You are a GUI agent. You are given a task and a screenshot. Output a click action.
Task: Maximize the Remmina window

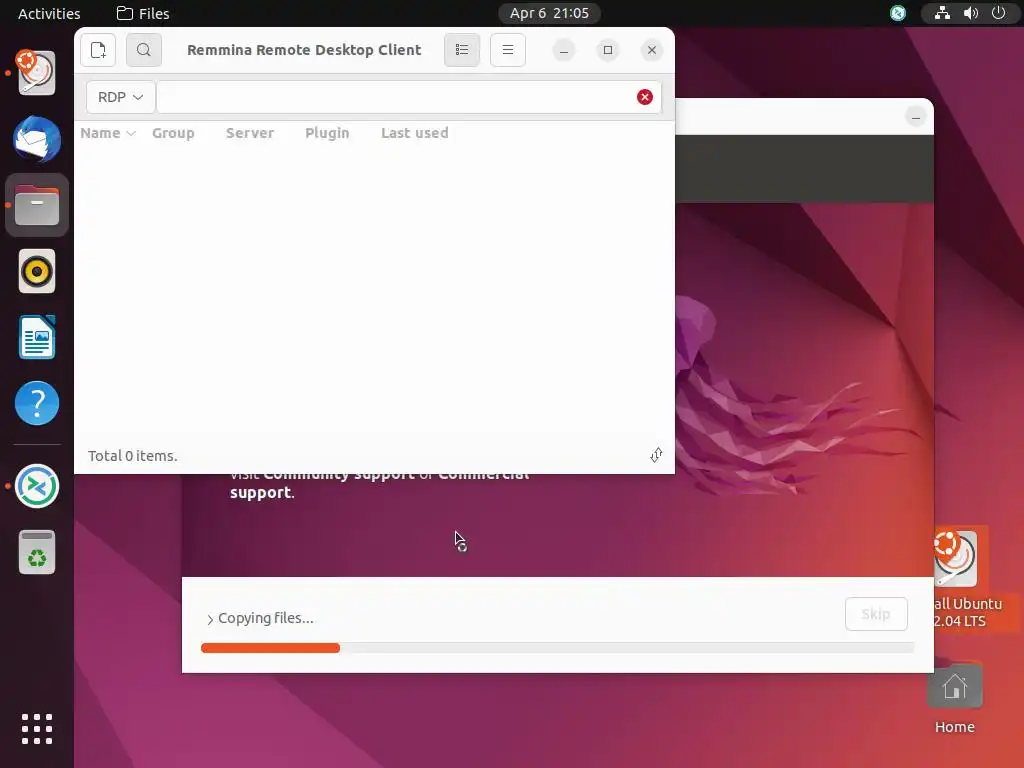(608, 50)
